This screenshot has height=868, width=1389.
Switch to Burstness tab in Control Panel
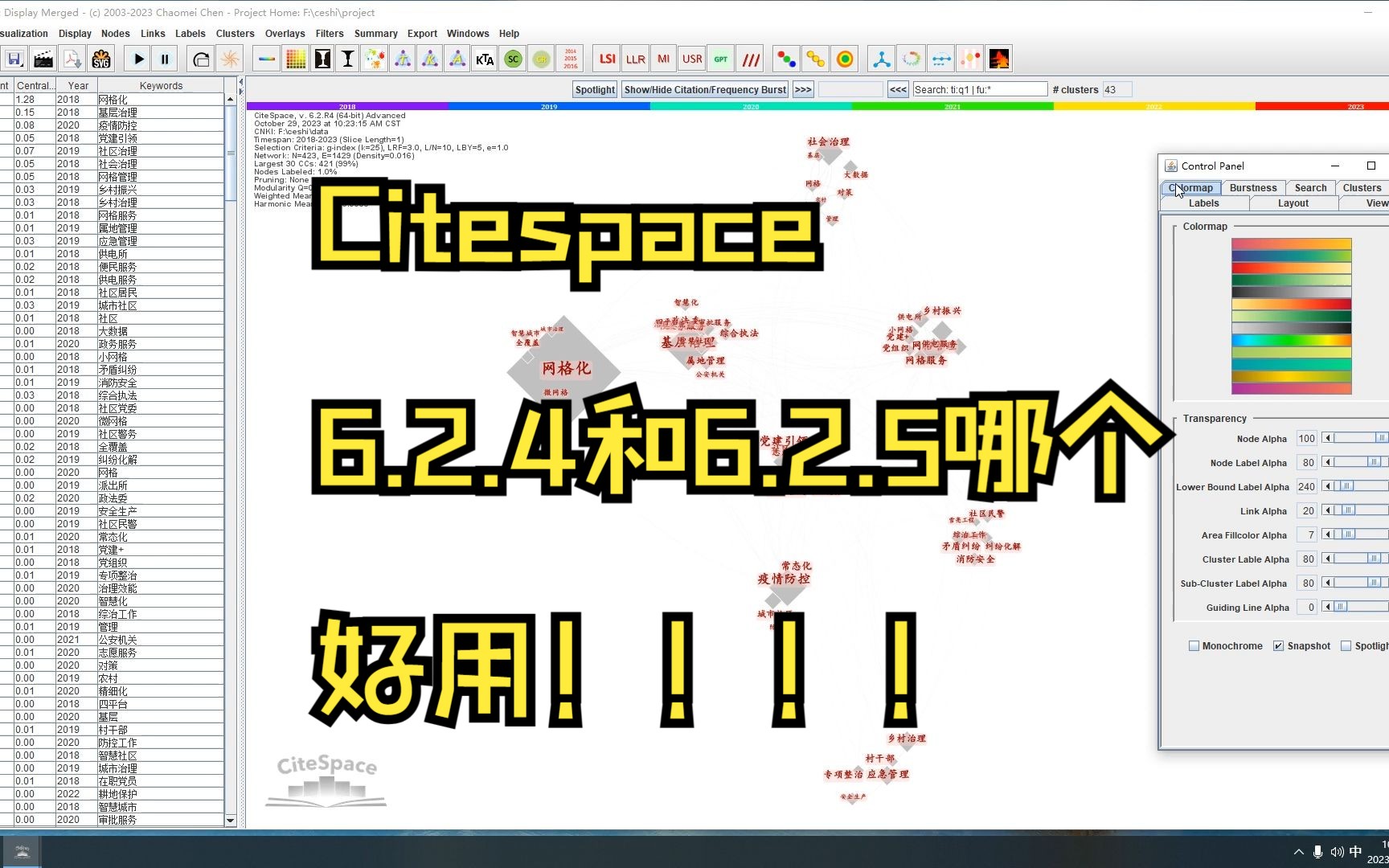1253,188
